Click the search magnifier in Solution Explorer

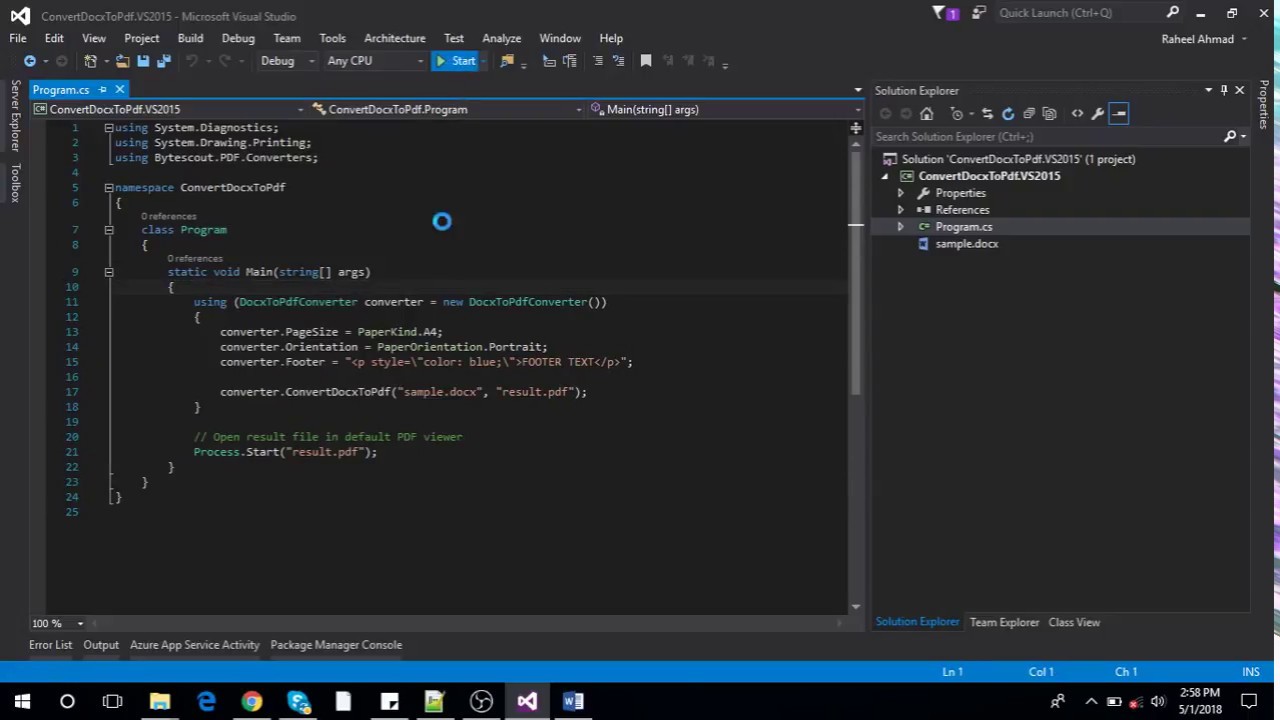(1230, 136)
